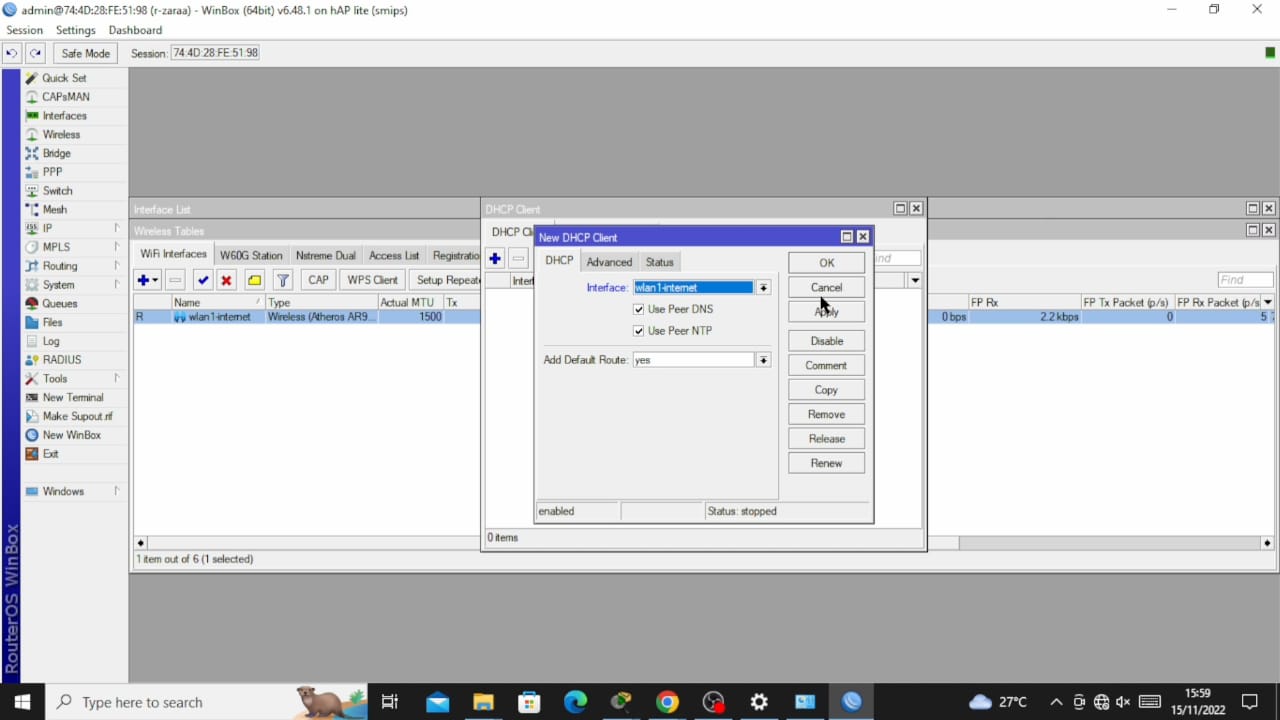Viewport: 1280px width, 720px height.
Task: Click WPS Client button
Action: coord(372,280)
